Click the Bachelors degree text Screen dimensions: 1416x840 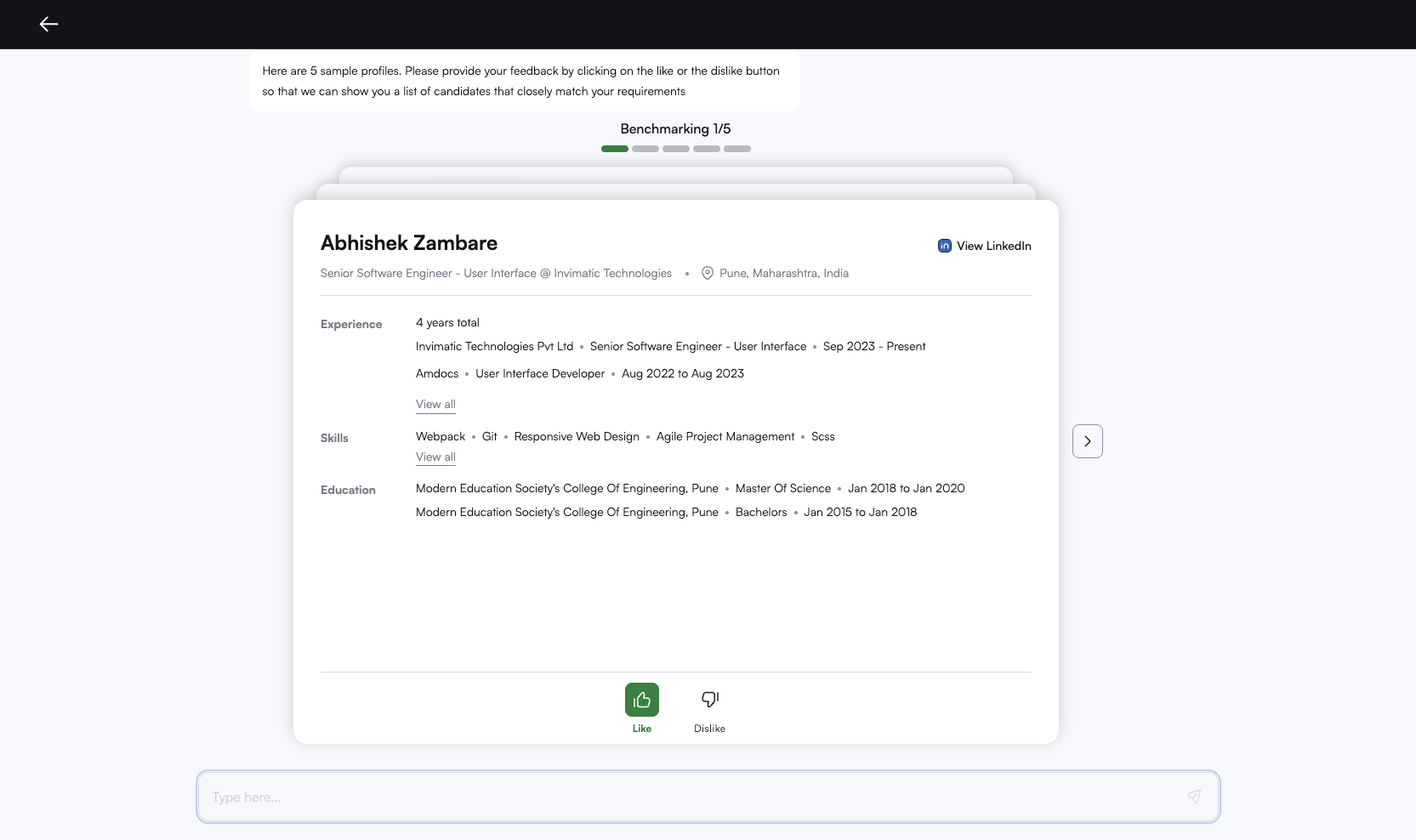tap(761, 512)
